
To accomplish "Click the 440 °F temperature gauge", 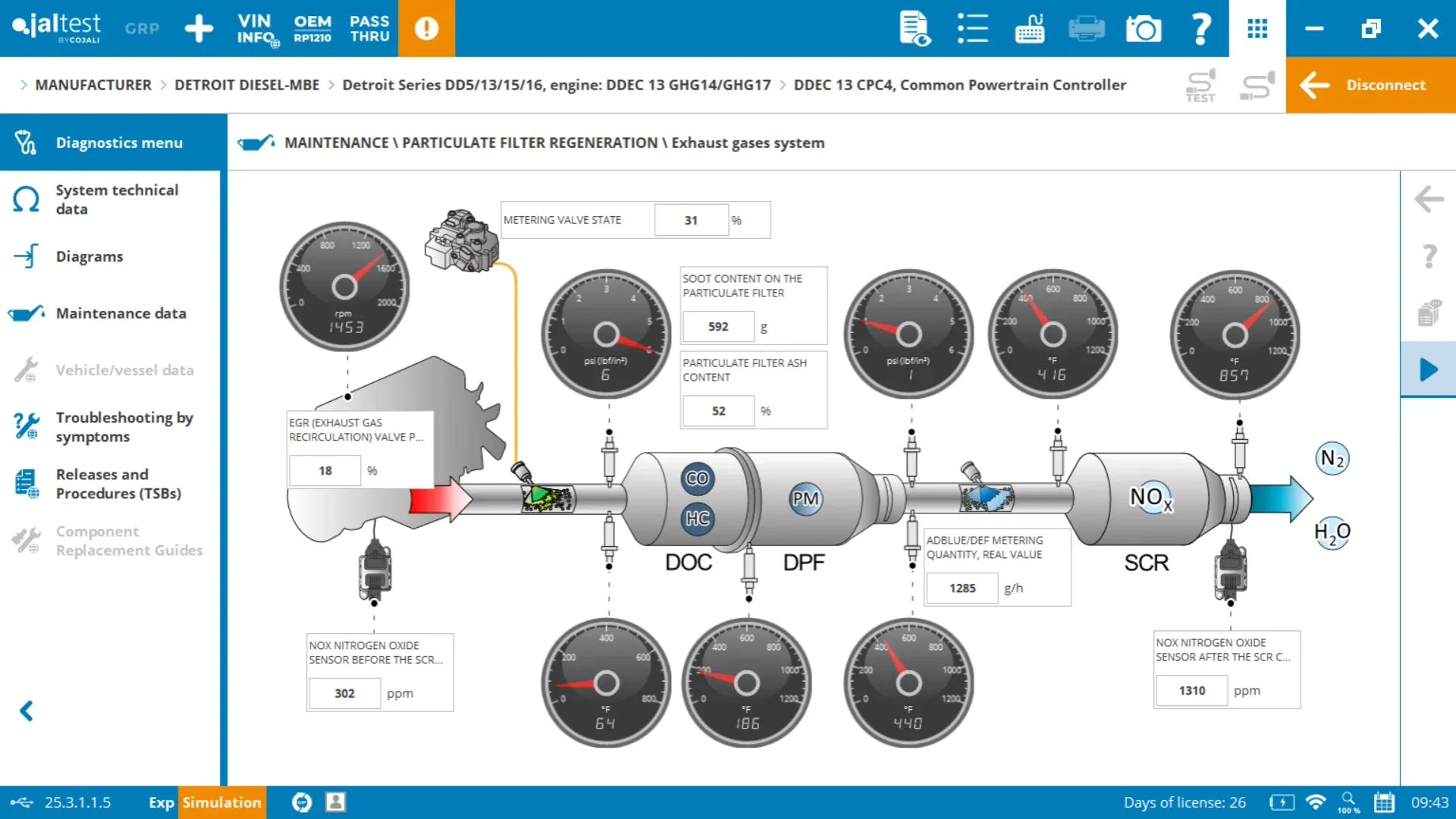I will coord(908,683).
